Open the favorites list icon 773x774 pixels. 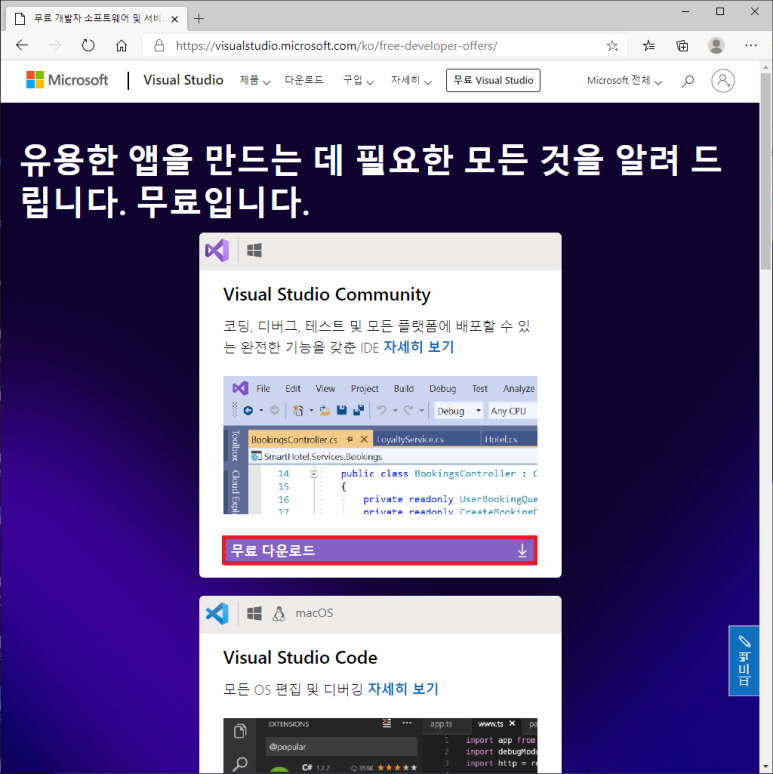pyautogui.click(x=649, y=46)
